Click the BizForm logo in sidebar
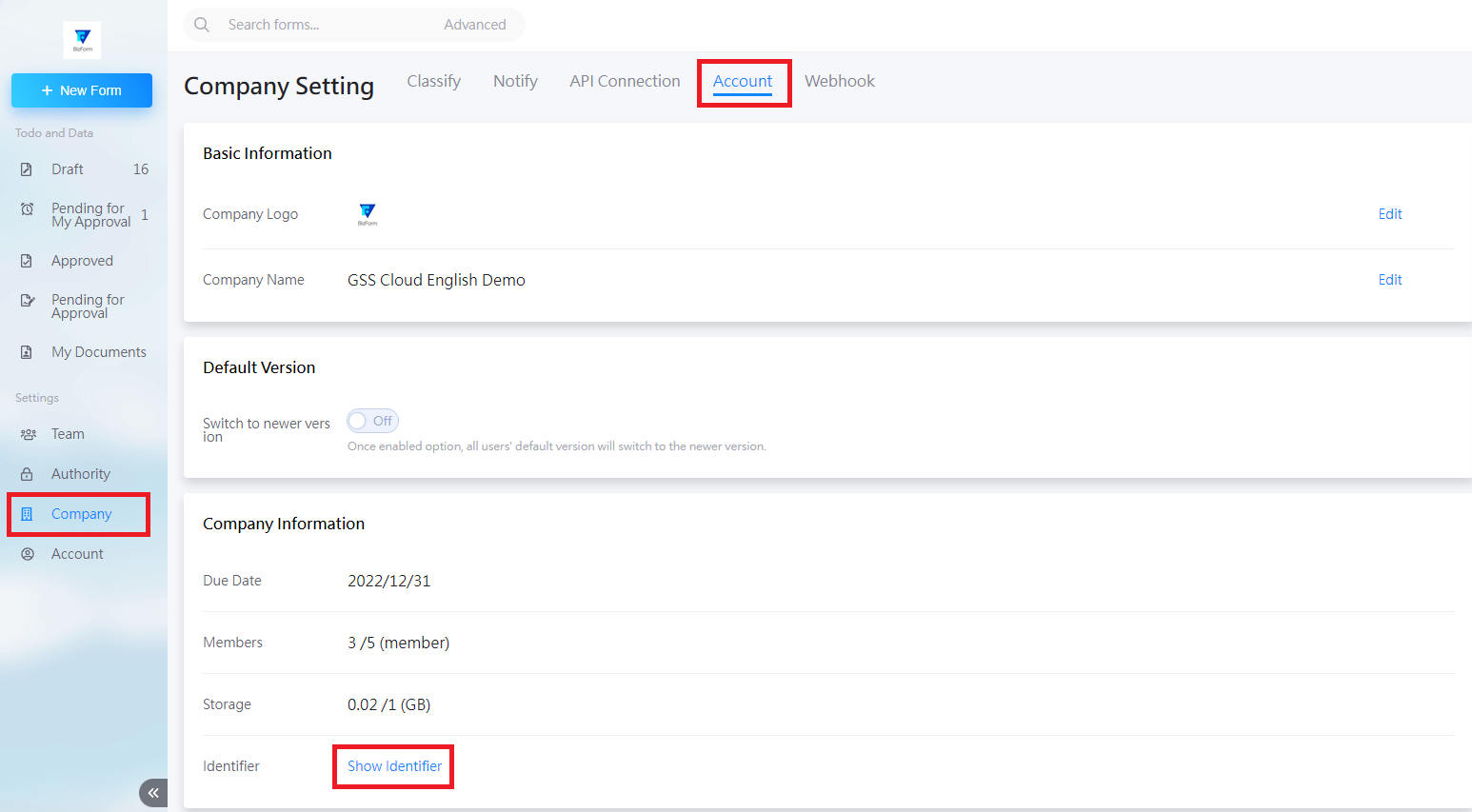The width and height of the screenshot is (1472, 812). [x=82, y=40]
